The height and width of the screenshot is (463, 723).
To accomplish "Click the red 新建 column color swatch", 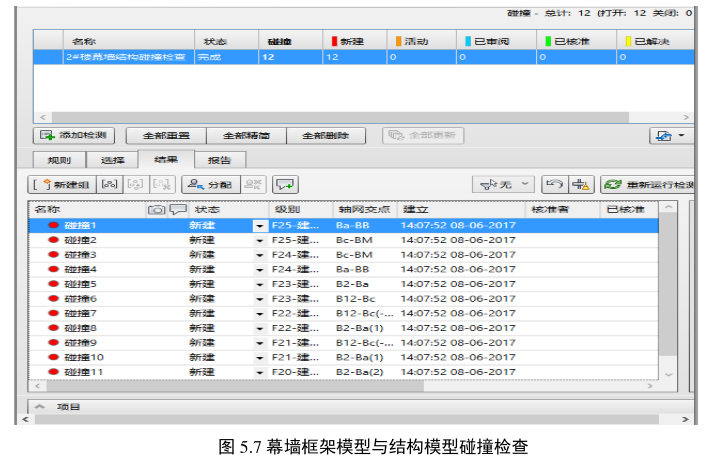I will click(x=334, y=42).
